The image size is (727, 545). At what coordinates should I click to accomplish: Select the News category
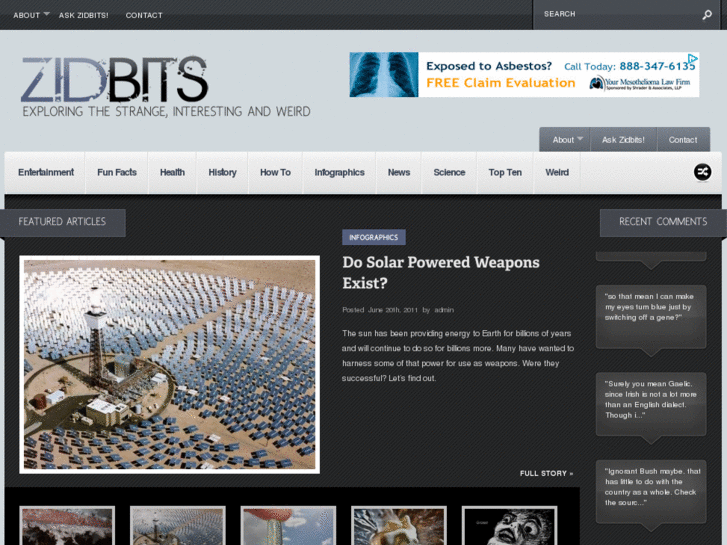(x=399, y=173)
